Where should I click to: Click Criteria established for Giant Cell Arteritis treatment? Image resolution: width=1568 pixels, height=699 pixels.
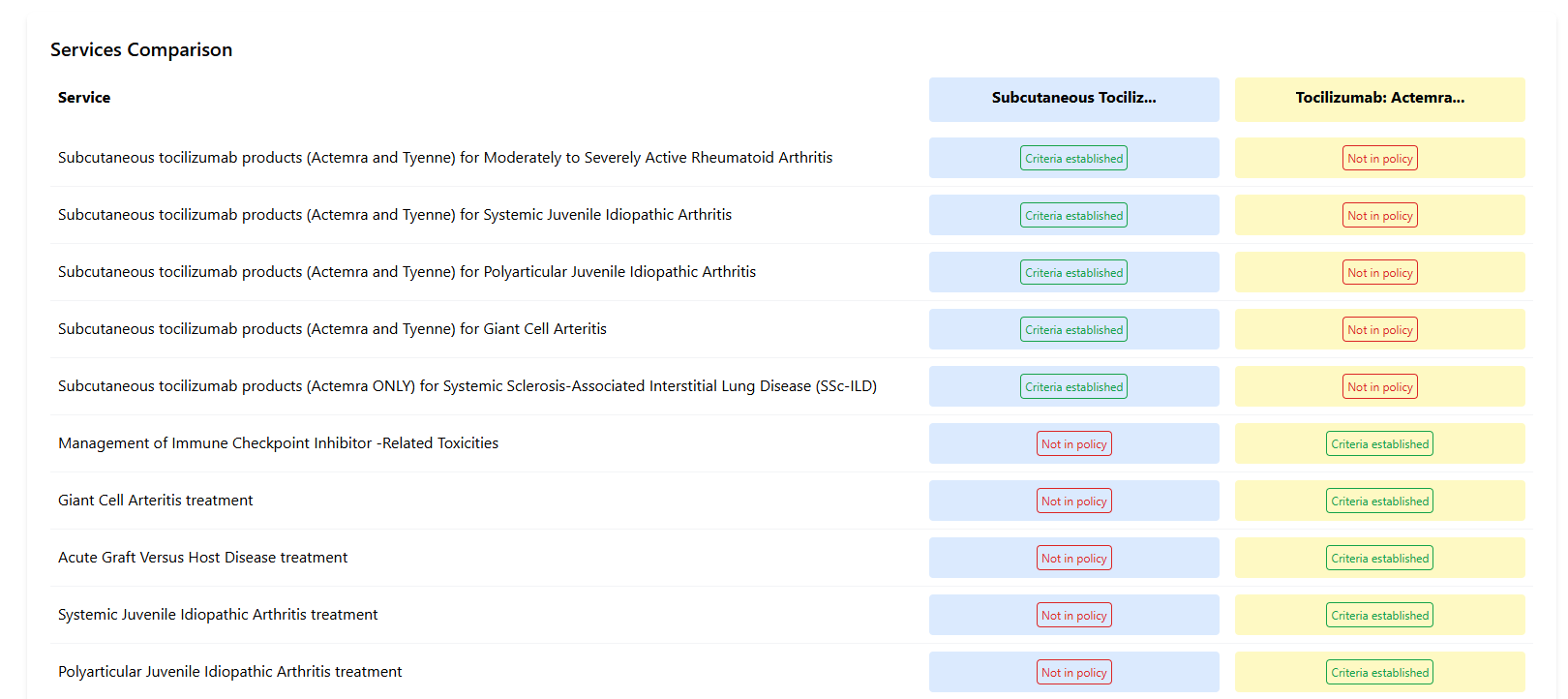pos(1379,501)
